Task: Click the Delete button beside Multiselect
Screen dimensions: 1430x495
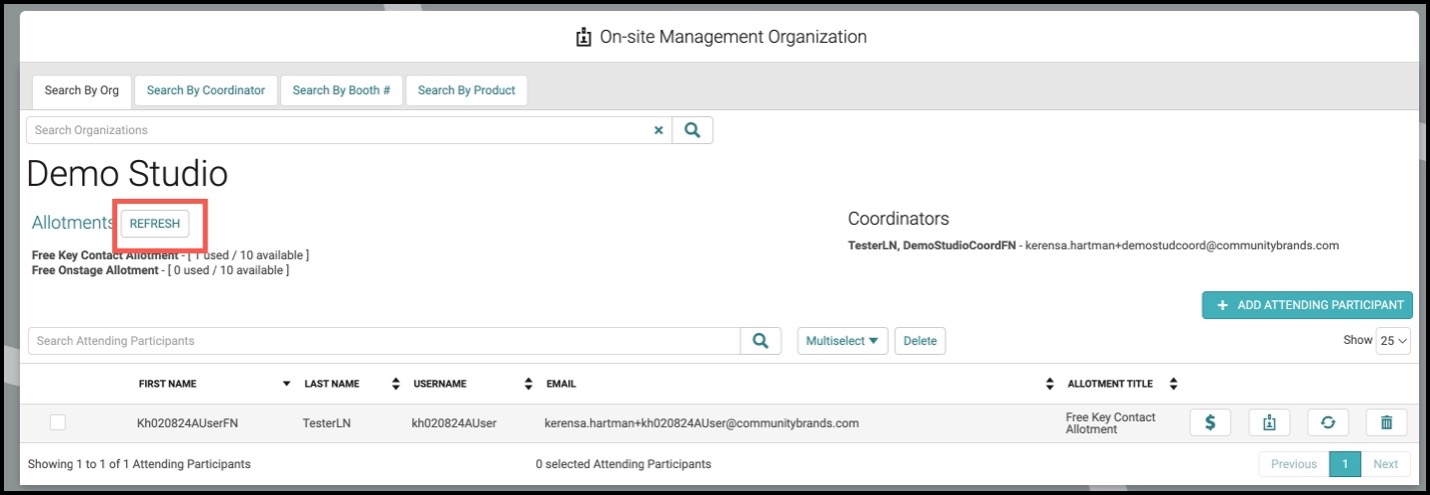Action: (920, 341)
